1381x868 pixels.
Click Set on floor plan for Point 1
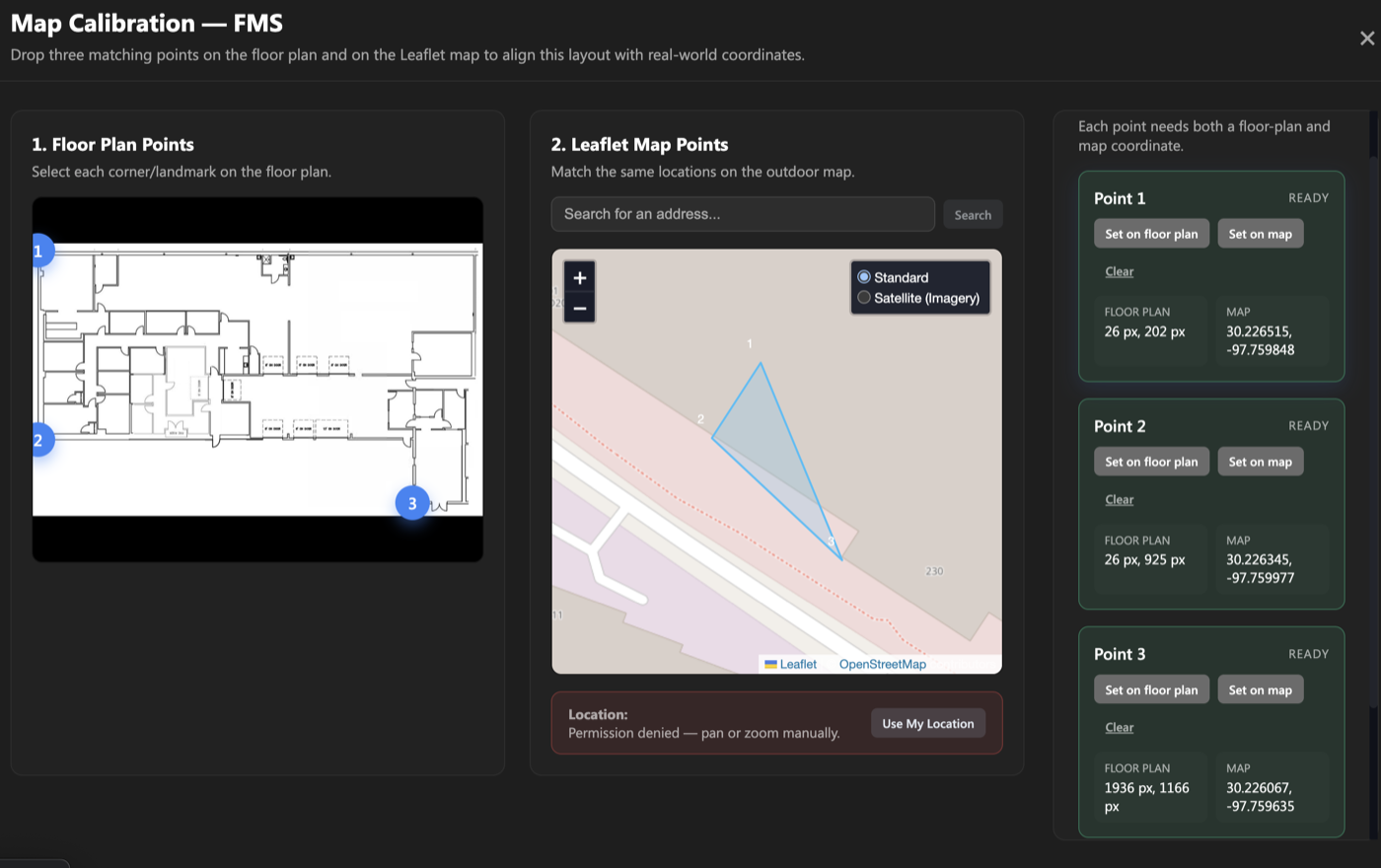coord(1151,233)
